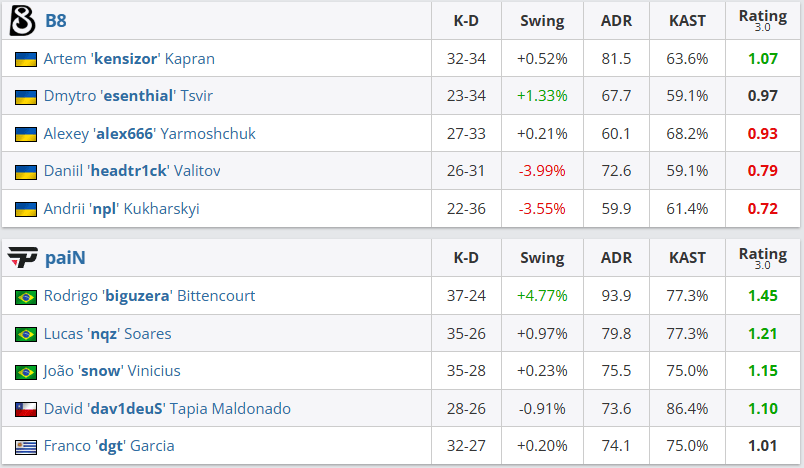The width and height of the screenshot is (804, 468).
Task: Click Ukraine flag beside kensizor
Action: (26, 59)
